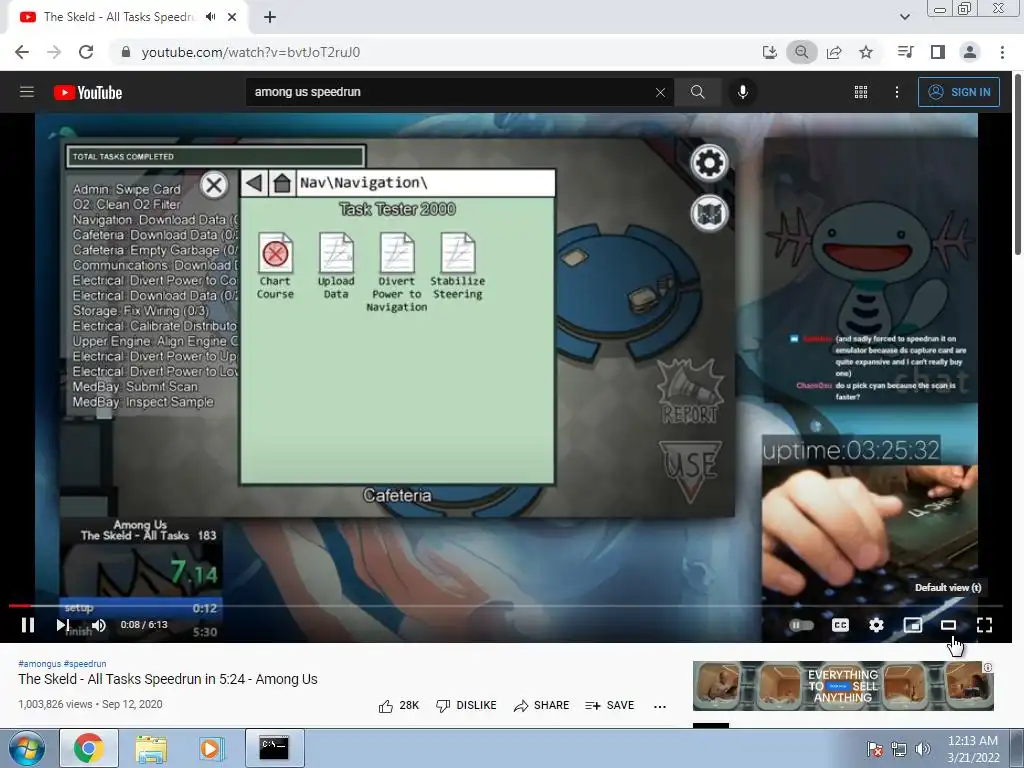Pause the video playback
The width and height of the screenshot is (1024, 768).
point(28,625)
